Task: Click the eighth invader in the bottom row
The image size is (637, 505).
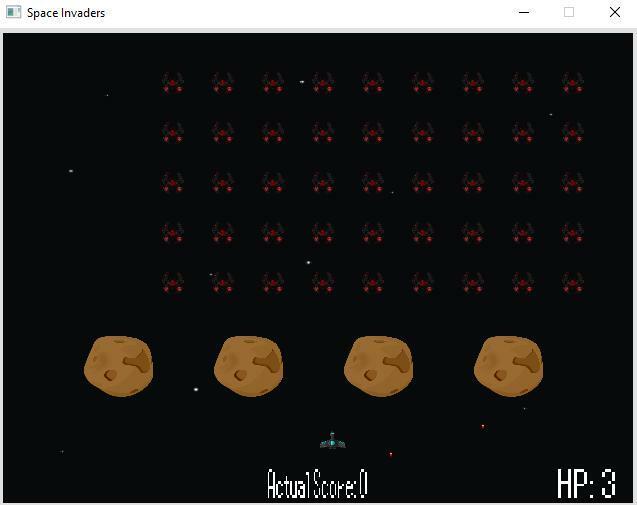Action: pos(523,282)
